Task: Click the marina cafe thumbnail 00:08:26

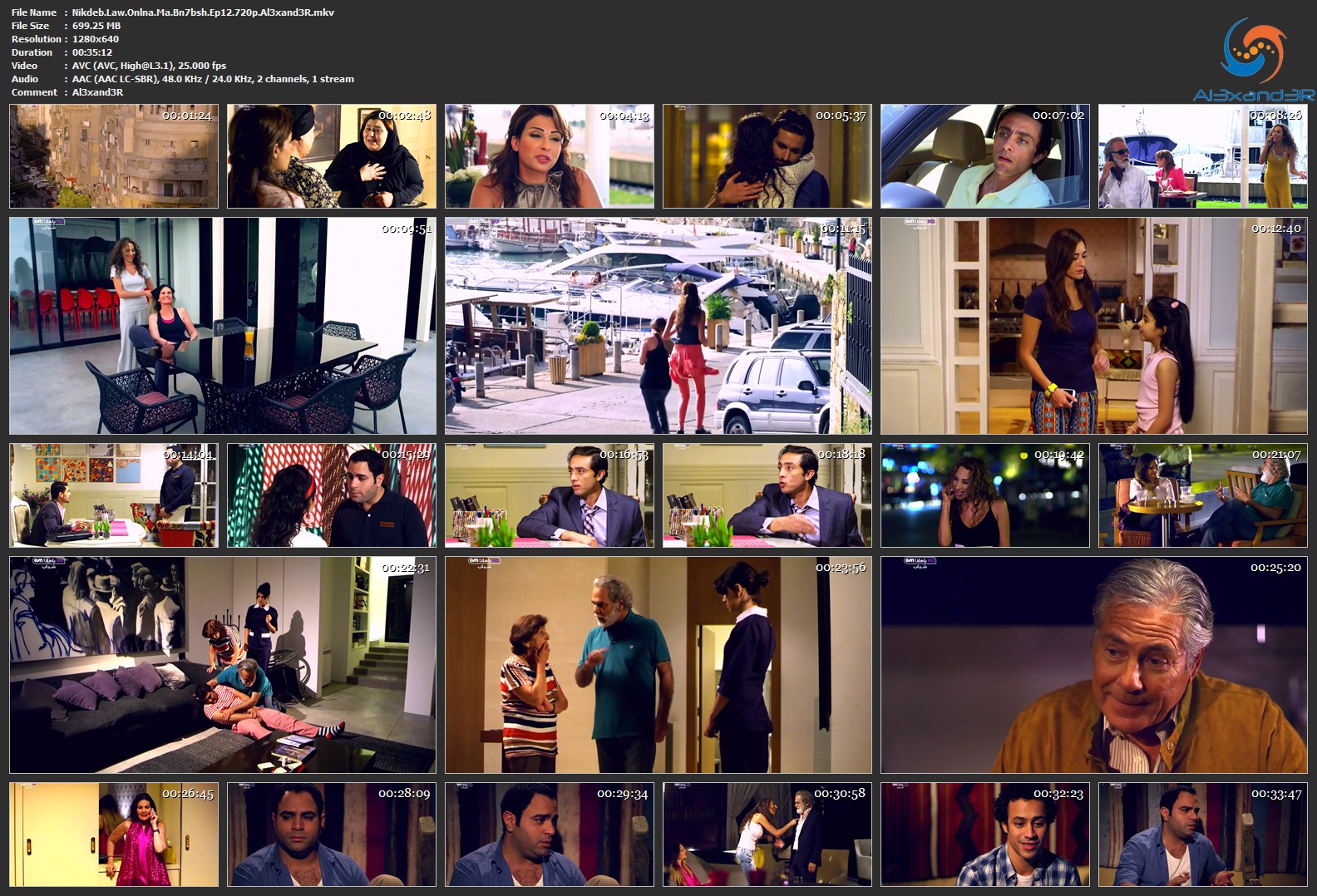Action: [1203, 156]
